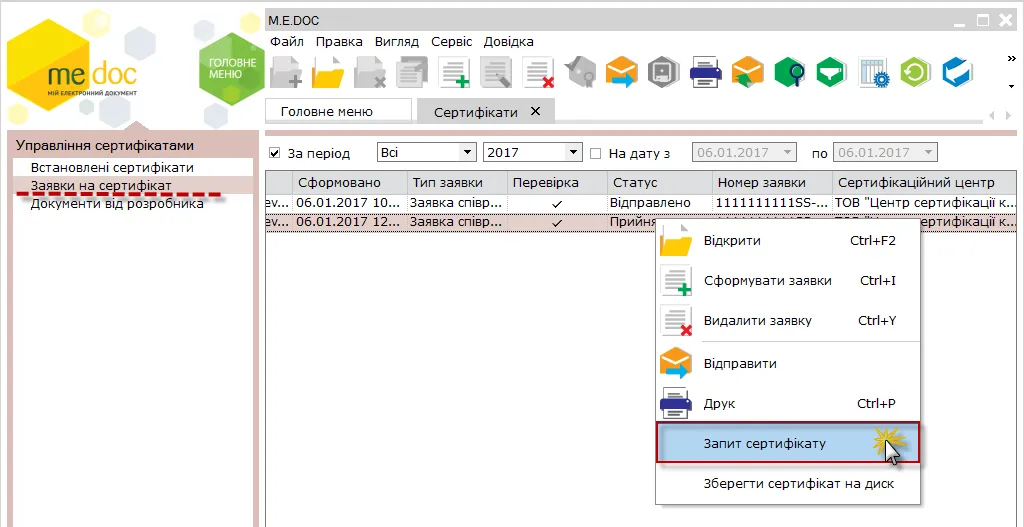Click the receive mail envelope with green arrow
Image resolution: width=1024 pixels, height=527 pixels.
pyautogui.click(x=747, y=72)
